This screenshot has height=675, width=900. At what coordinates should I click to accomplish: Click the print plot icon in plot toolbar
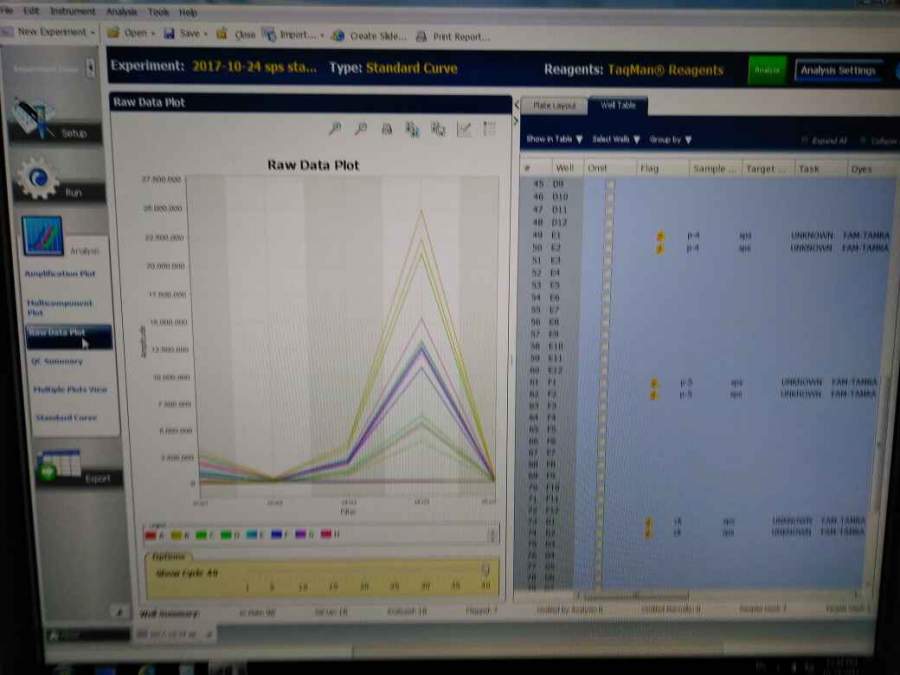point(387,130)
